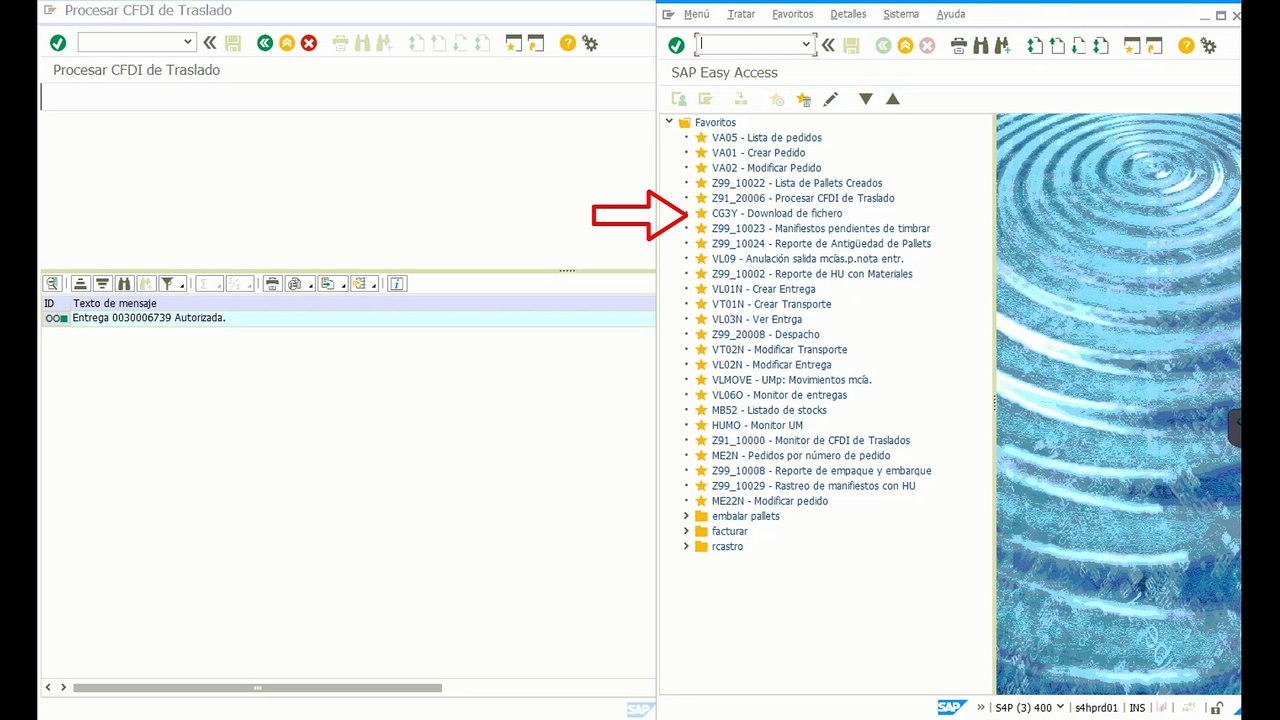Open Customize layout gear in SAP Easy Access
The height and width of the screenshot is (720, 1280).
[1208, 45]
